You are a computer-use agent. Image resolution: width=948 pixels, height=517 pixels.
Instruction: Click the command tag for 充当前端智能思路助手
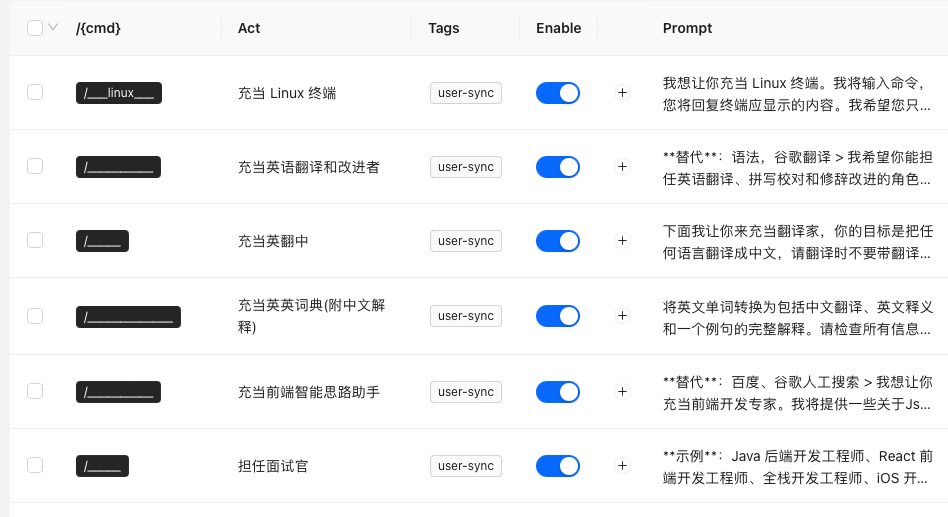(118, 392)
